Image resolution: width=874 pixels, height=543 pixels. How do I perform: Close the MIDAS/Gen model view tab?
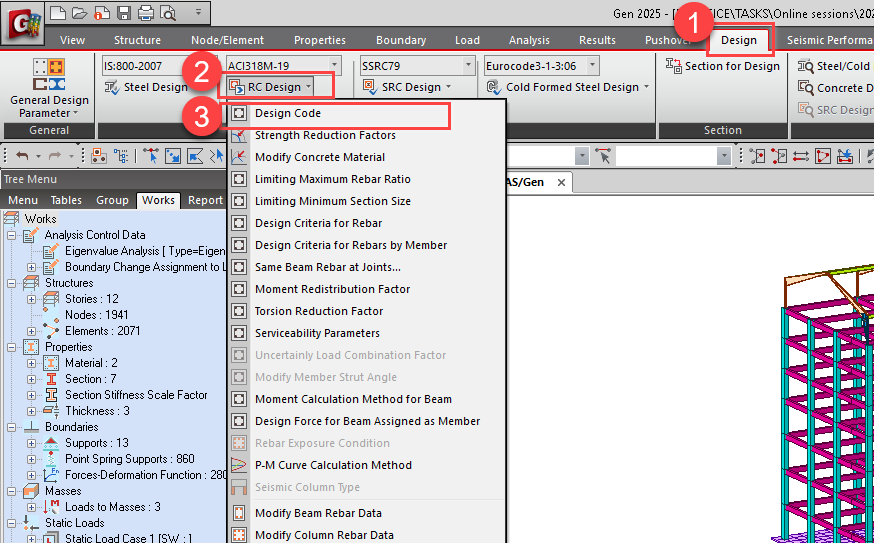point(561,182)
